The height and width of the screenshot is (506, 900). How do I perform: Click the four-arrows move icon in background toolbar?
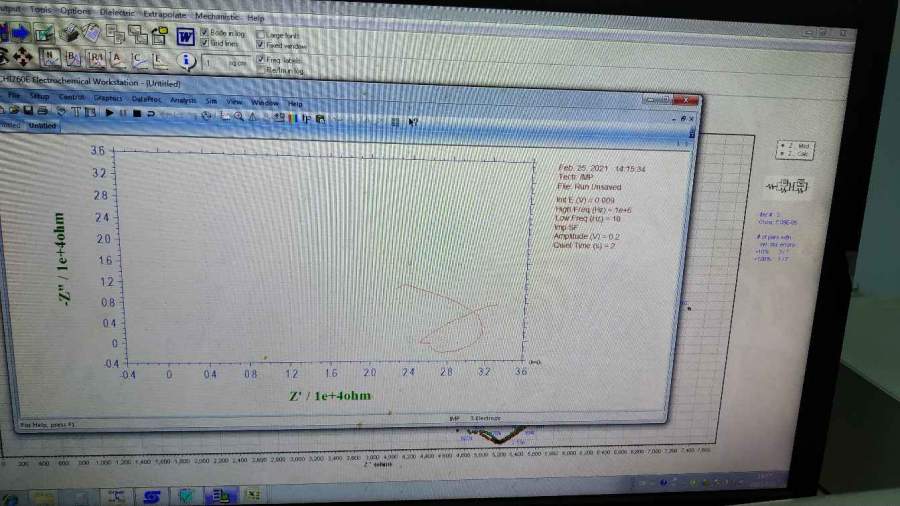click(23, 56)
